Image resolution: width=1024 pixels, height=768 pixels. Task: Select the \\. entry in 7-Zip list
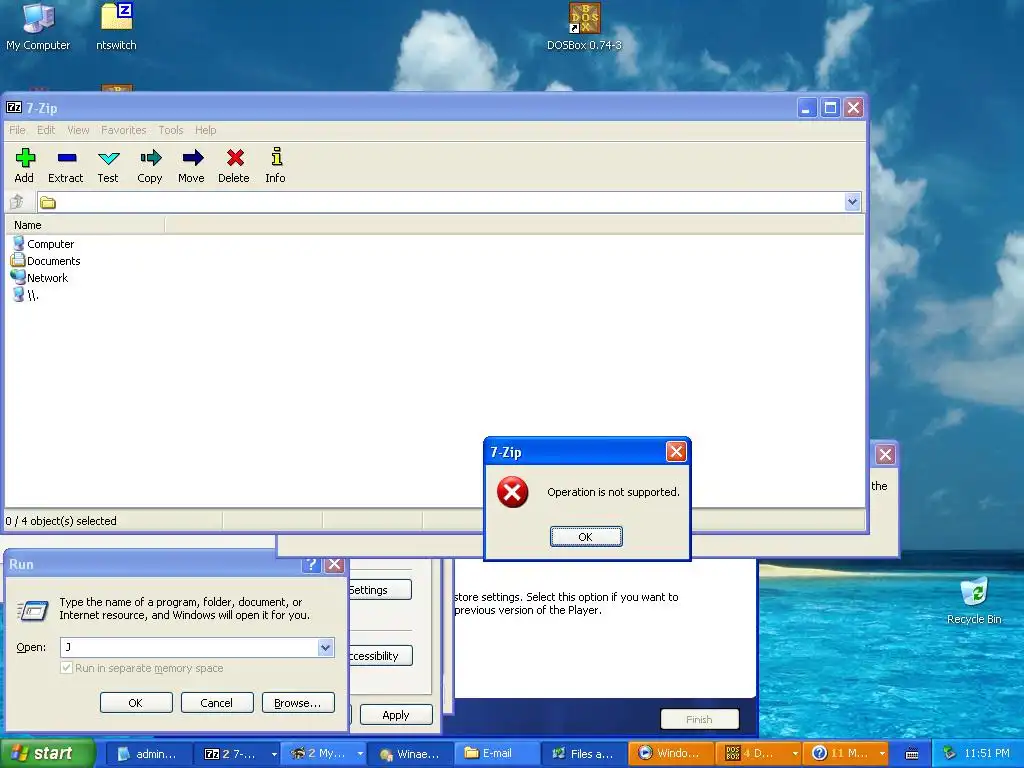tap(26, 295)
